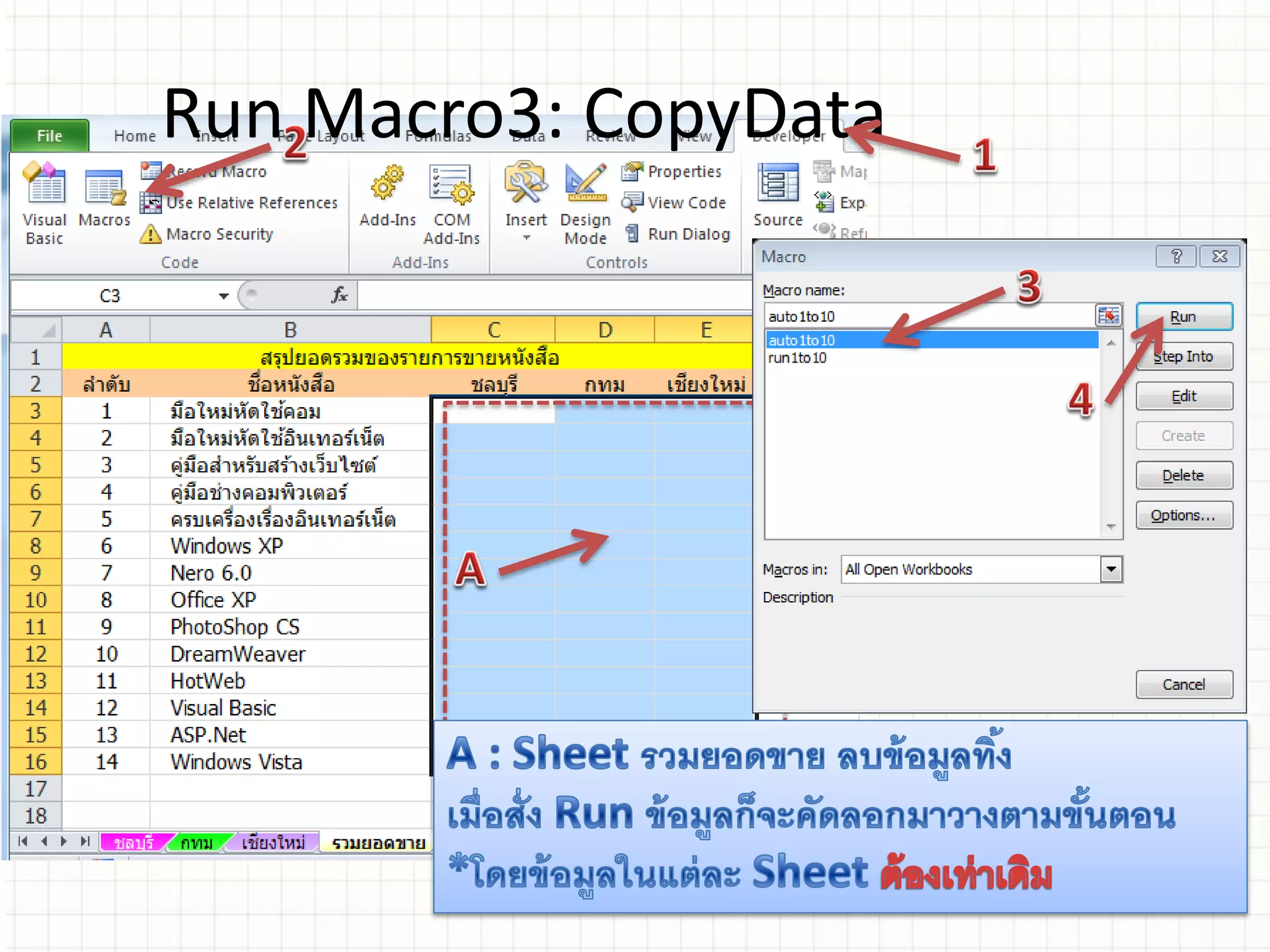The height and width of the screenshot is (952, 1270).
Task: Open the Visual Basic editor icon
Action: pyautogui.click(x=43, y=183)
